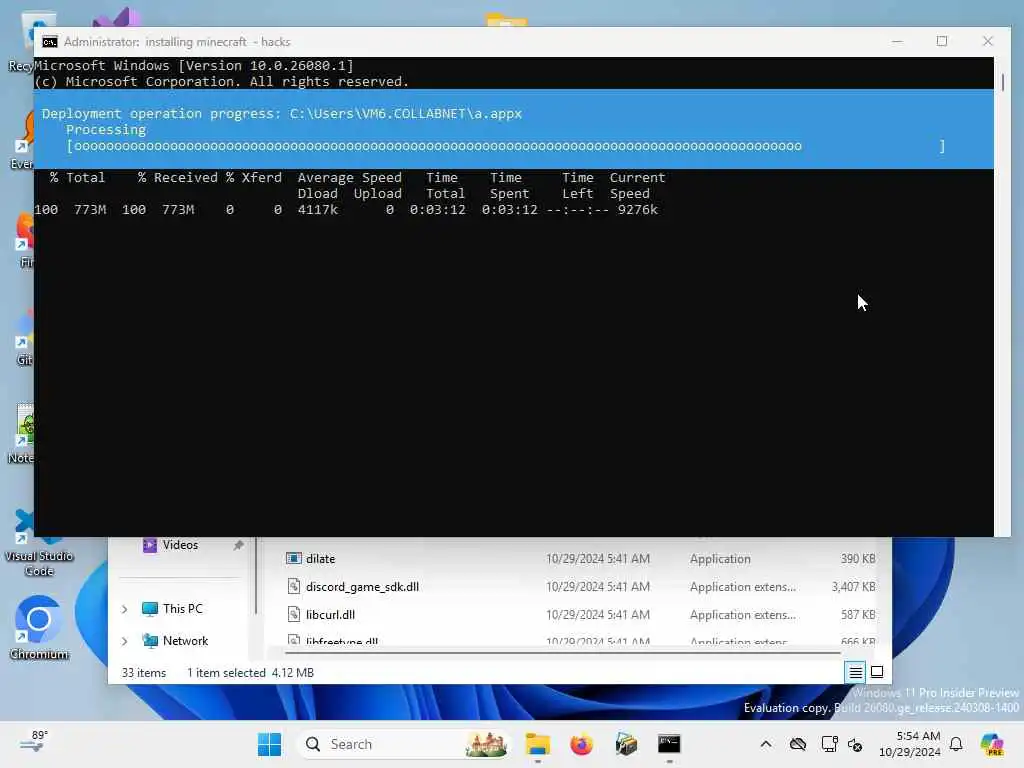Open File Explorer from the taskbar

tap(537, 744)
